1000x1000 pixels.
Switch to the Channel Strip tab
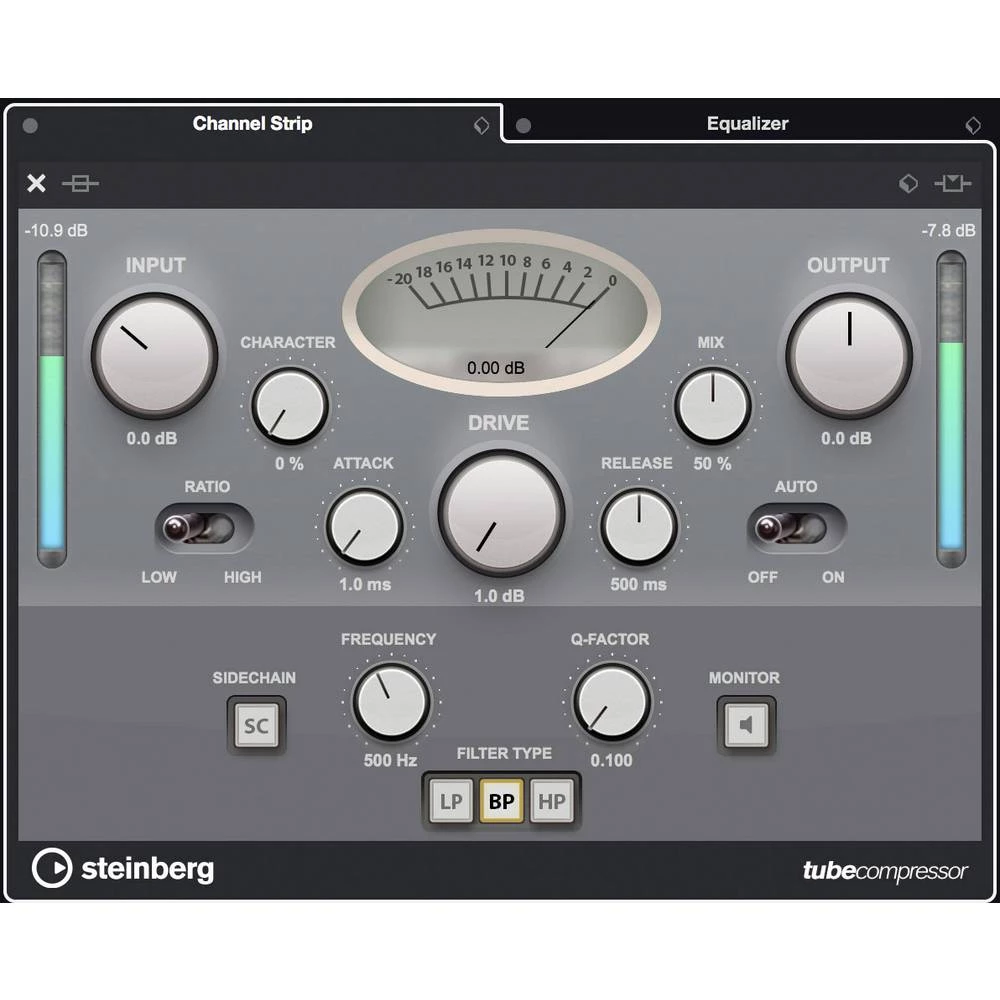point(252,124)
